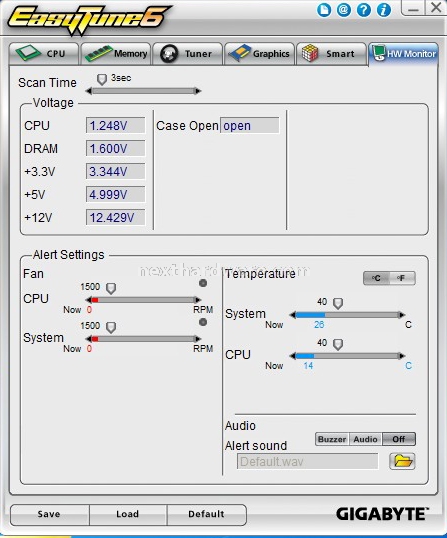Click the Scan Time slider left arrow
This screenshot has height=538, width=447.
click(89, 91)
